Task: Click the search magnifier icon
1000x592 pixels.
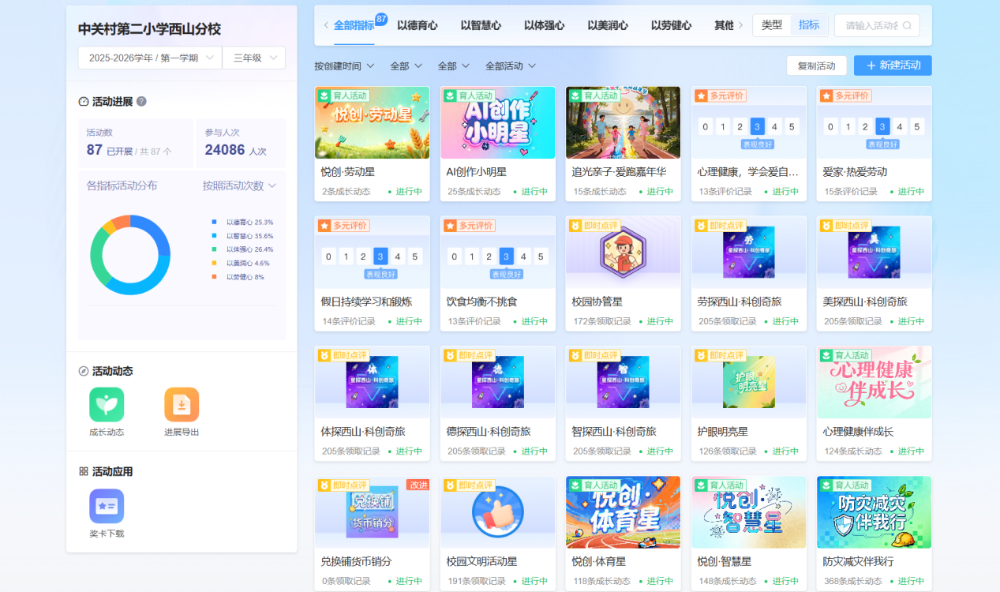Action: [x=907, y=26]
